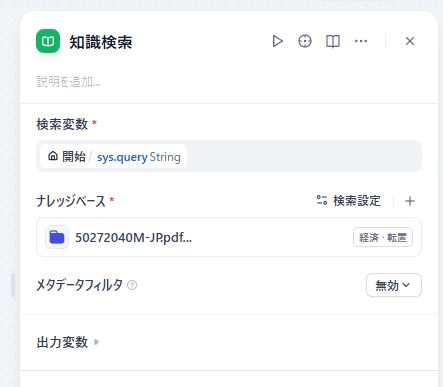This screenshot has width=443, height=387.
Task: Run this step with the play icon
Action: click(277, 41)
